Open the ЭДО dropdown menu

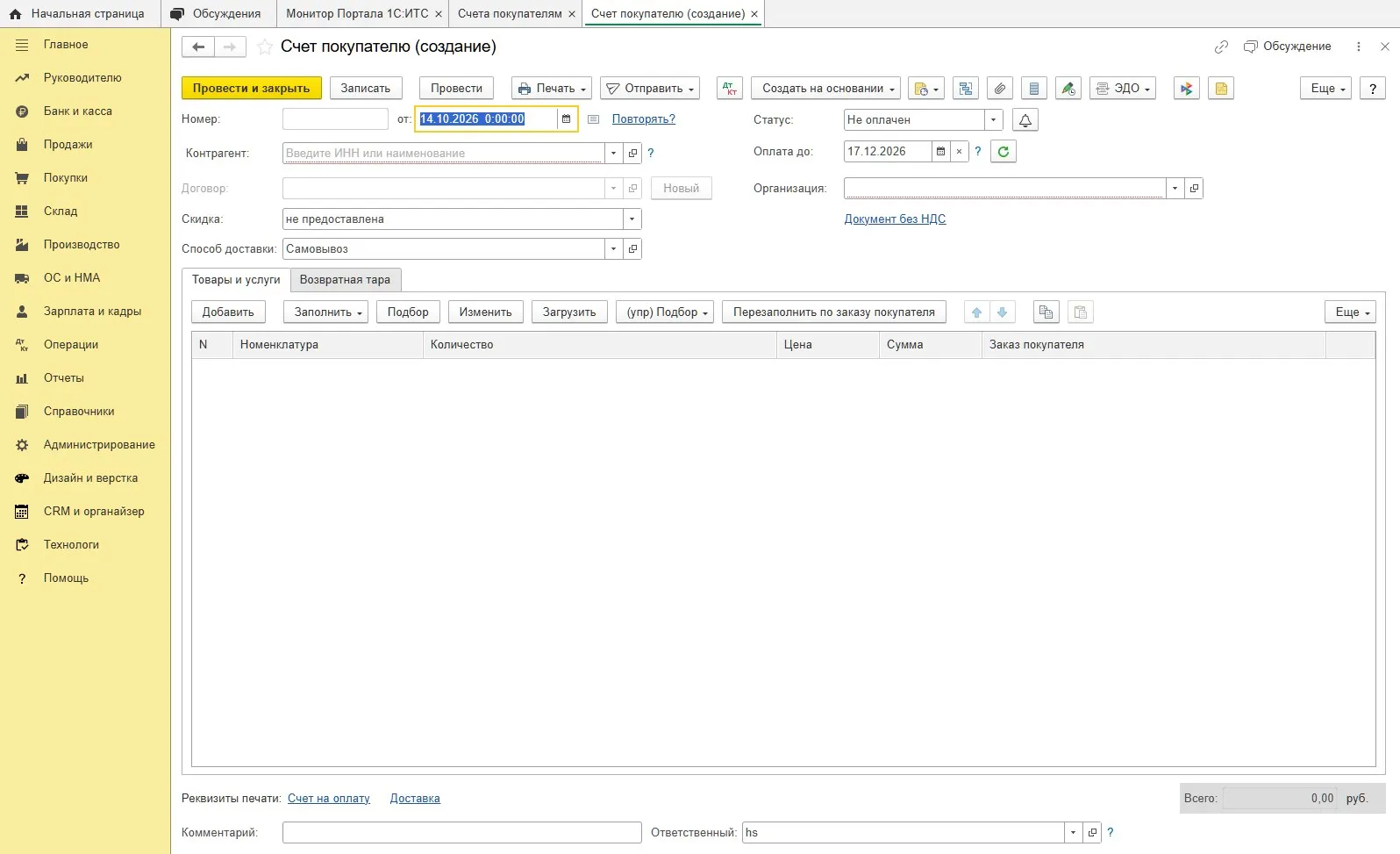[1123, 88]
